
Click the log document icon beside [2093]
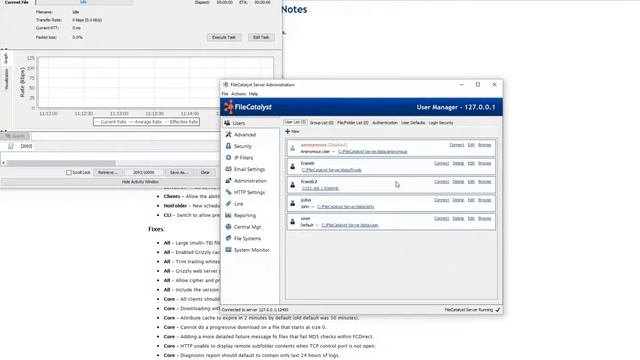[x=11, y=146]
